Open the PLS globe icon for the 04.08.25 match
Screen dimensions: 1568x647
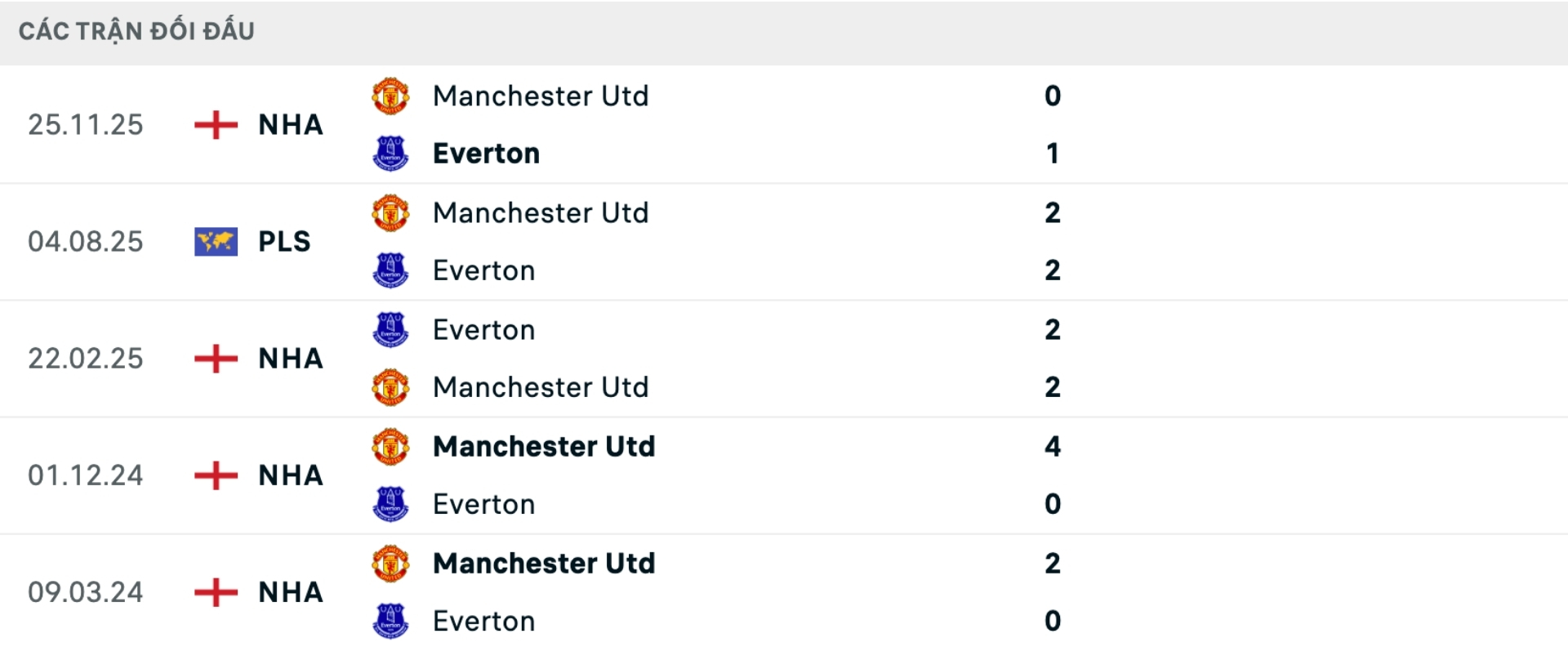(215, 241)
